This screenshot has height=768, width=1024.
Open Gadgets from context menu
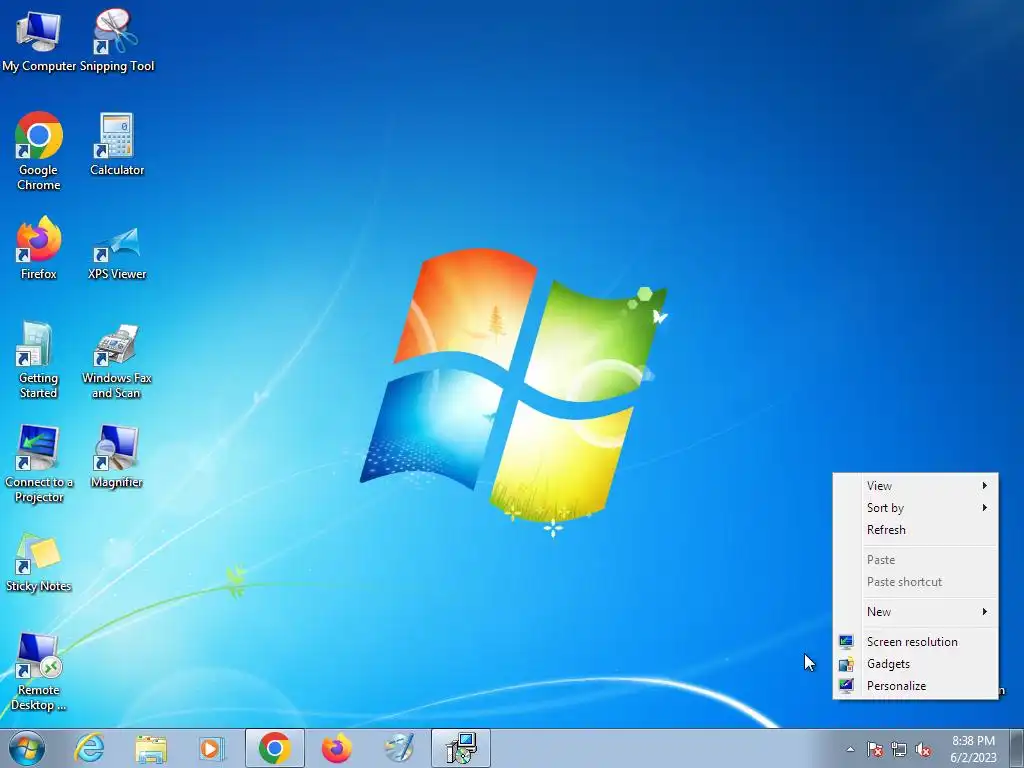tap(916, 664)
